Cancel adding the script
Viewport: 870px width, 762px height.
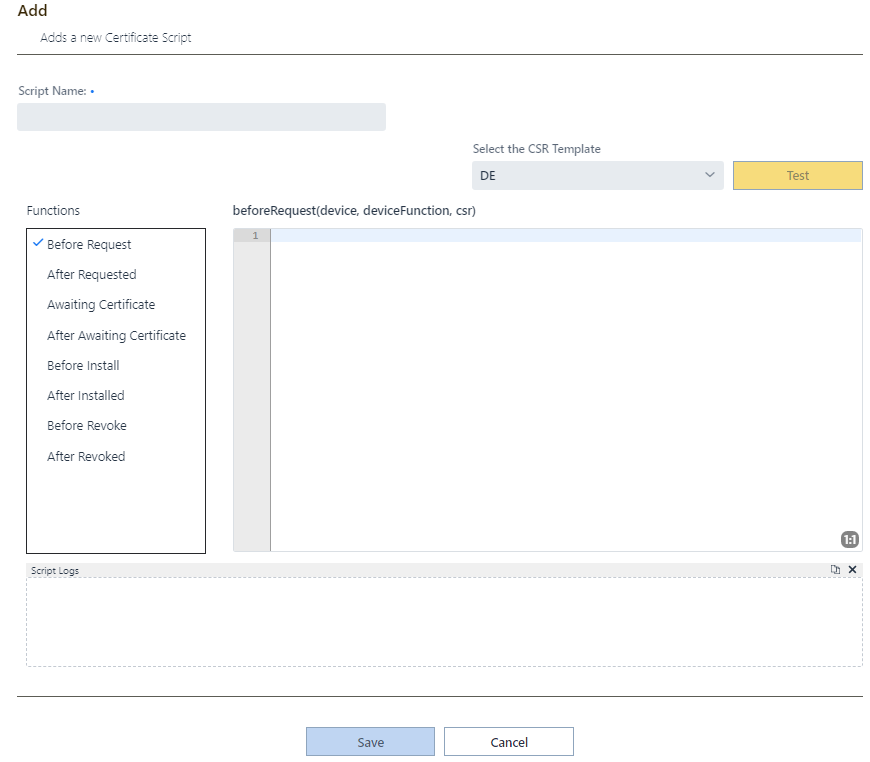pyautogui.click(x=509, y=742)
